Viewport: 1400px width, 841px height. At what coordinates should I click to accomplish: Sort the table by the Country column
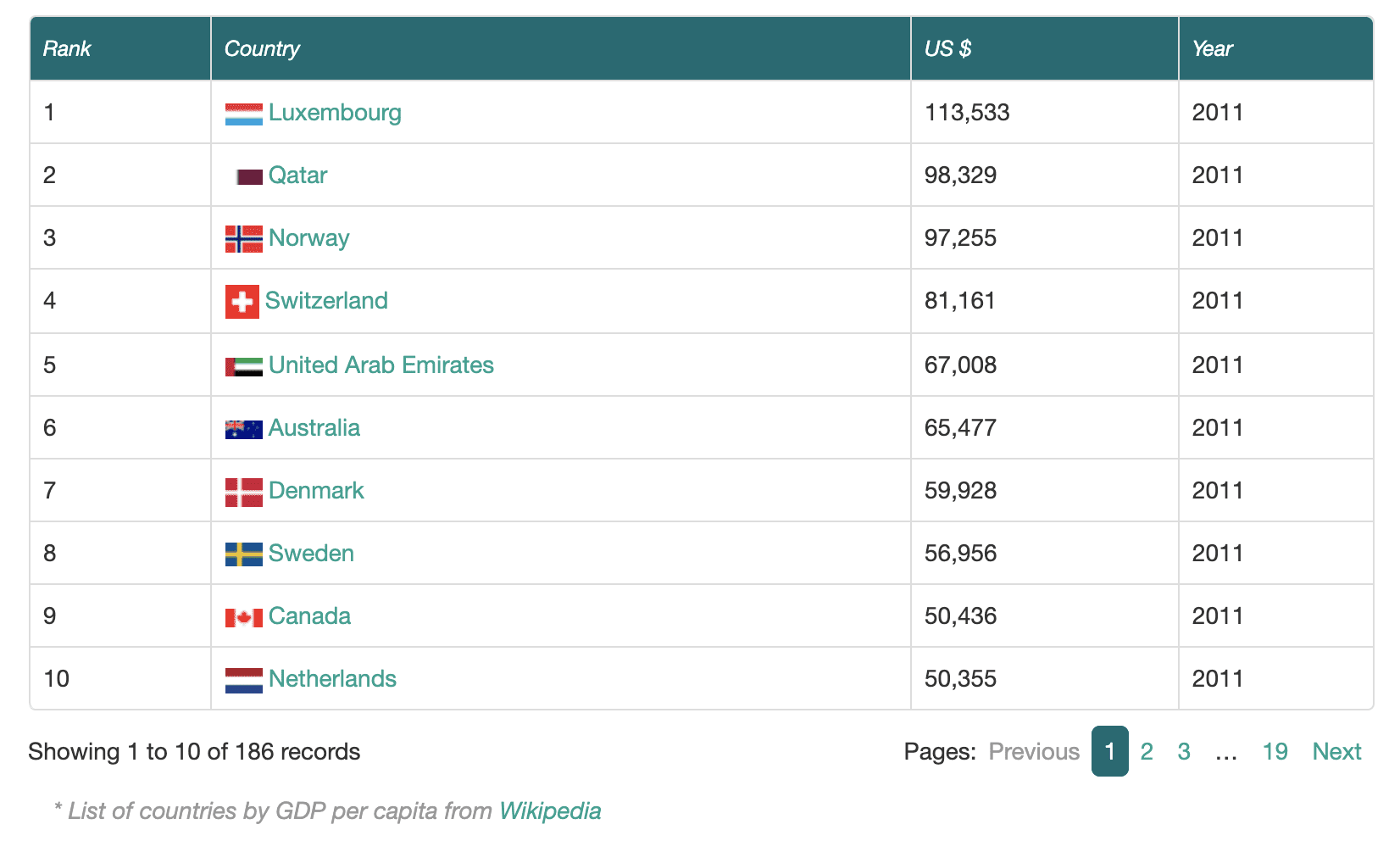tap(262, 48)
